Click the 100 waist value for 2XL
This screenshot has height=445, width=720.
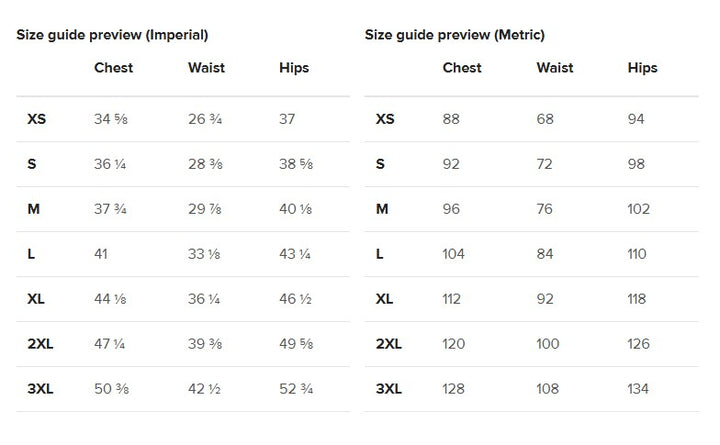548,344
